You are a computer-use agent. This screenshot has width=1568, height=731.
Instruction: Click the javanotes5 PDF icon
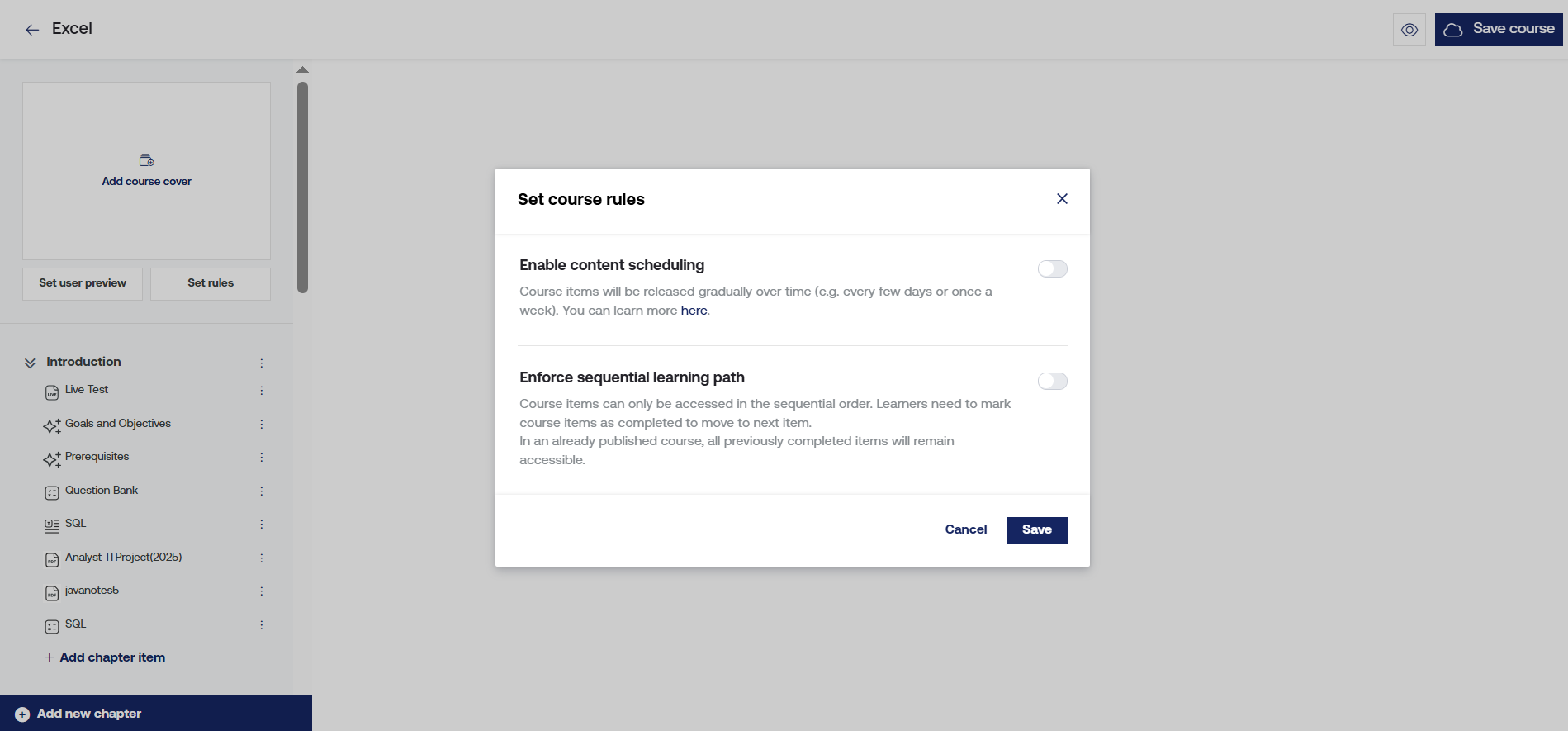(x=52, y=593)
